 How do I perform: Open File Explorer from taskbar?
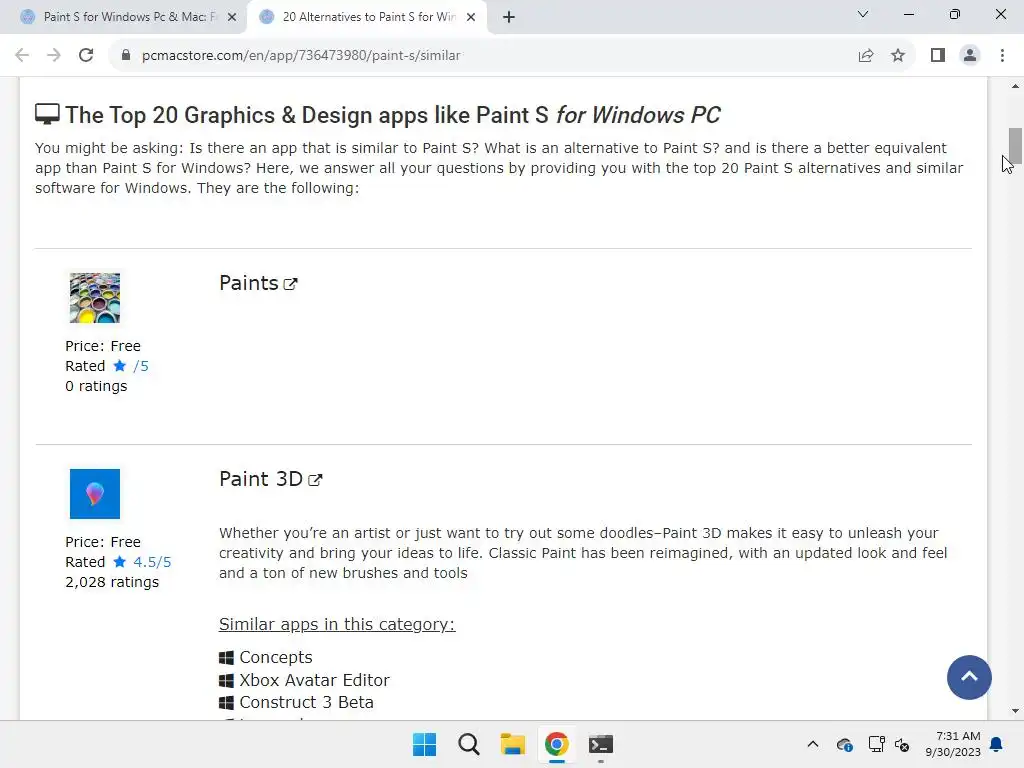[x=513, y=744]
